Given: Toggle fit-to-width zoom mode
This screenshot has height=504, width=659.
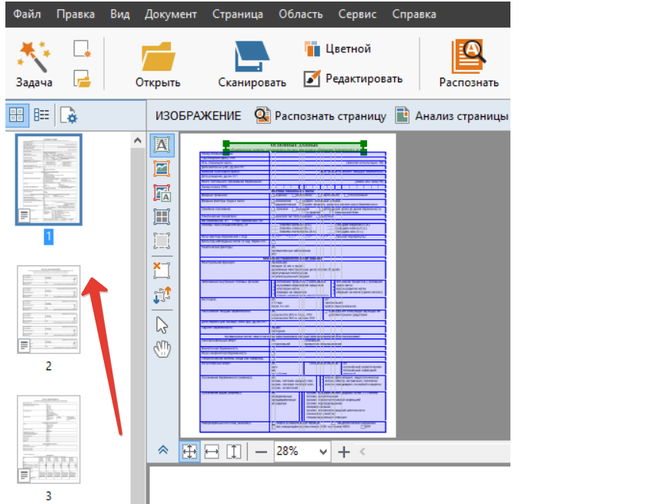Looking at the screenshot, I should point(212,452).
